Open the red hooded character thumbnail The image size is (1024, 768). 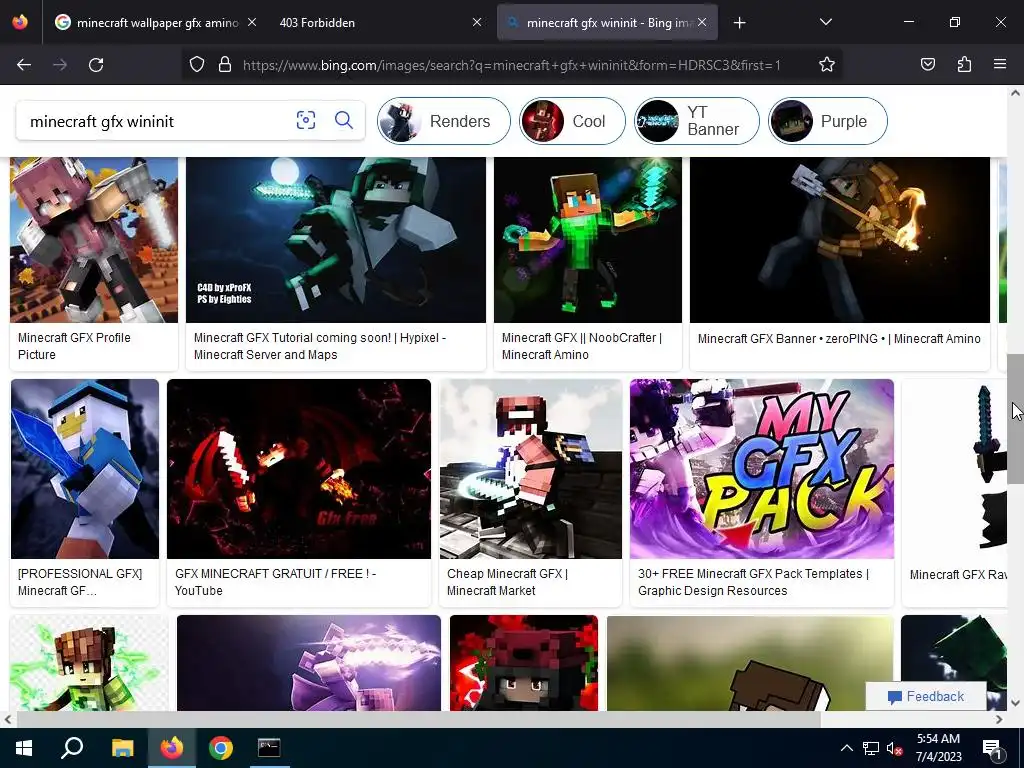point(524,663)
